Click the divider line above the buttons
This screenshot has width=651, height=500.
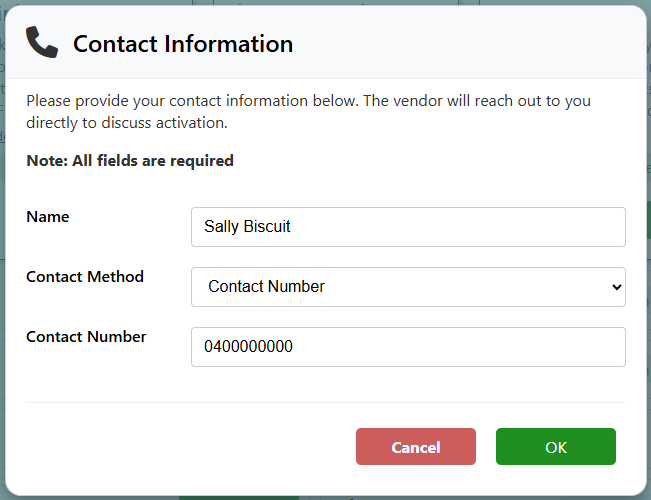coord(325,403)
